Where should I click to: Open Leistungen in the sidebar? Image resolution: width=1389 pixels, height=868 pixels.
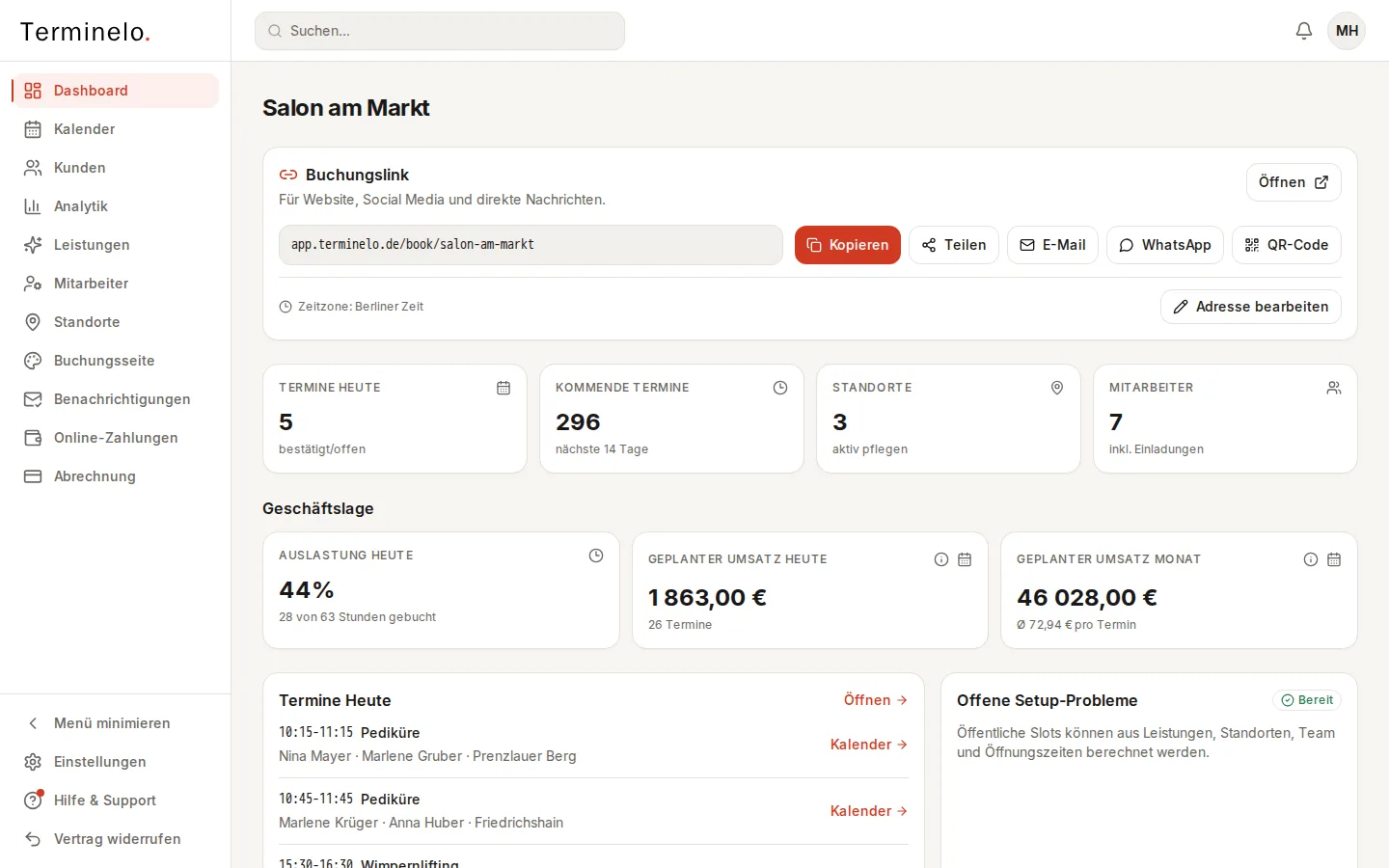(x=116, y=245)
